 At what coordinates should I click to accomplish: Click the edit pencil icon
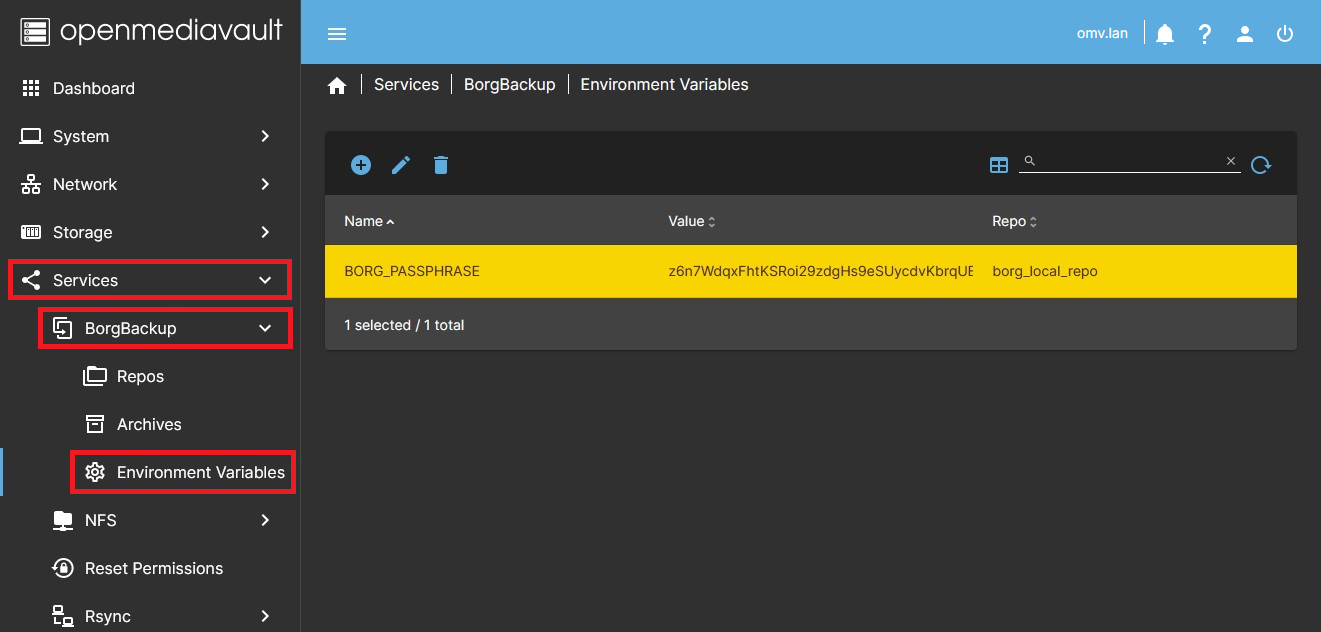401,165
